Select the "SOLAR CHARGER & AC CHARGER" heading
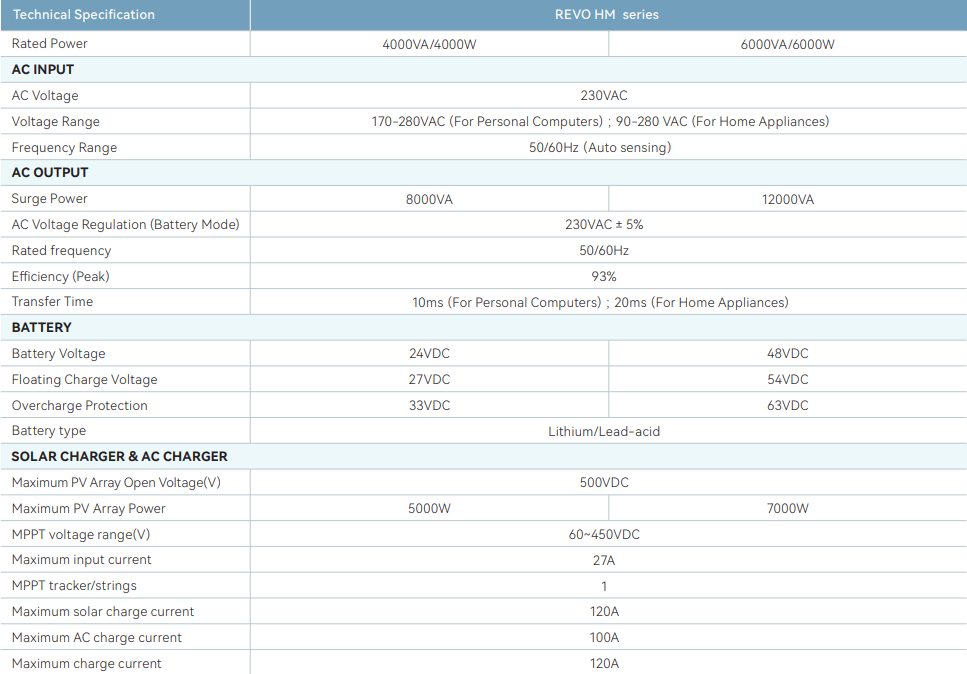 (x=119, y=456)
